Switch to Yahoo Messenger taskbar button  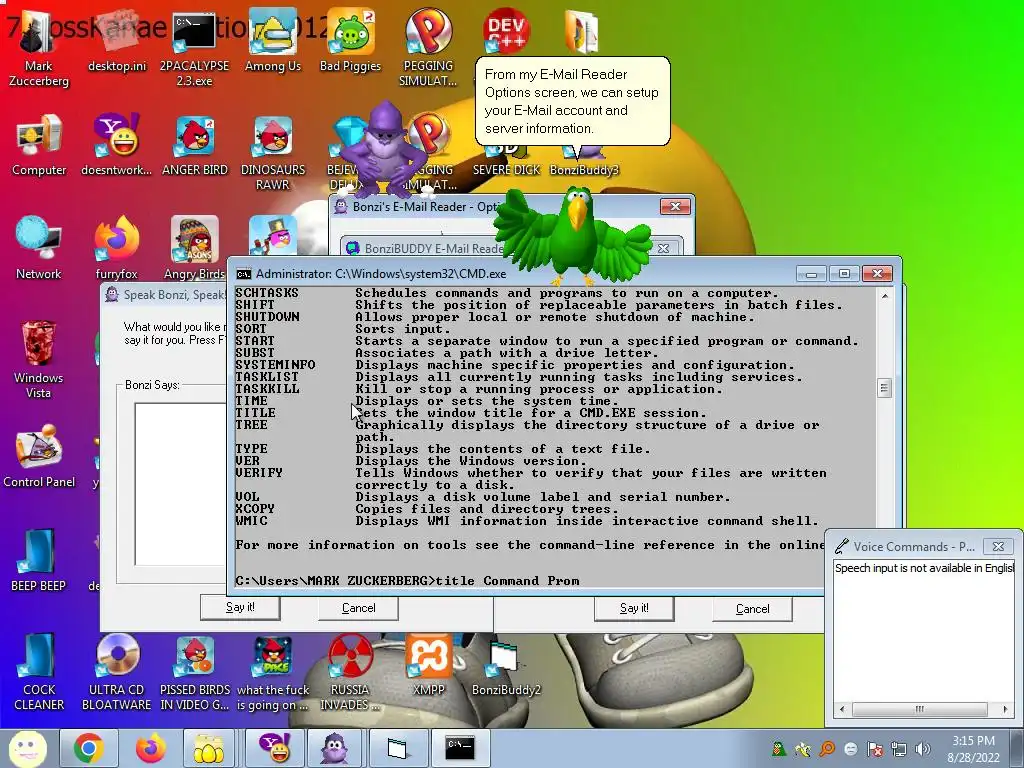274,748
